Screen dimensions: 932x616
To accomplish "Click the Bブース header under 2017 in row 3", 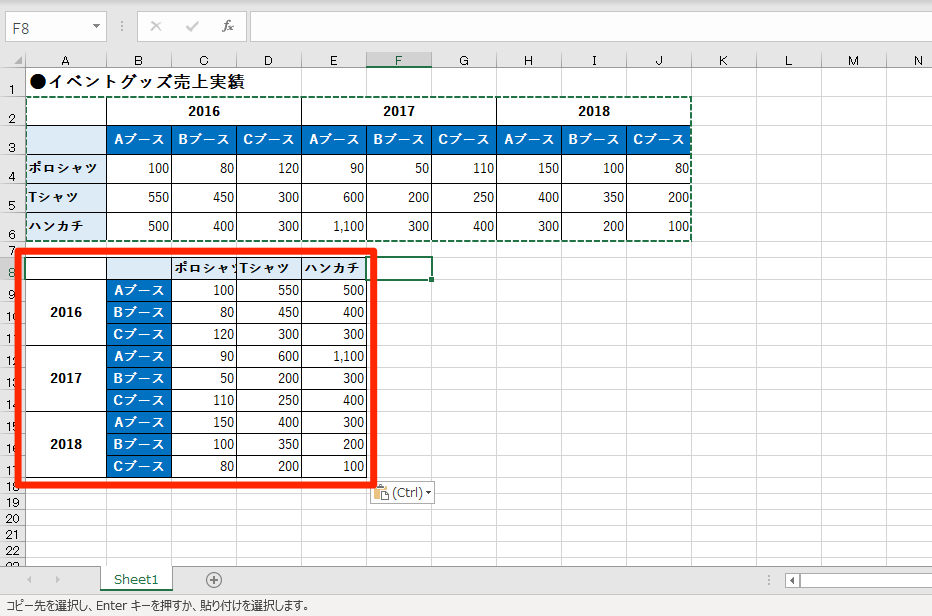I will [399, 140].
